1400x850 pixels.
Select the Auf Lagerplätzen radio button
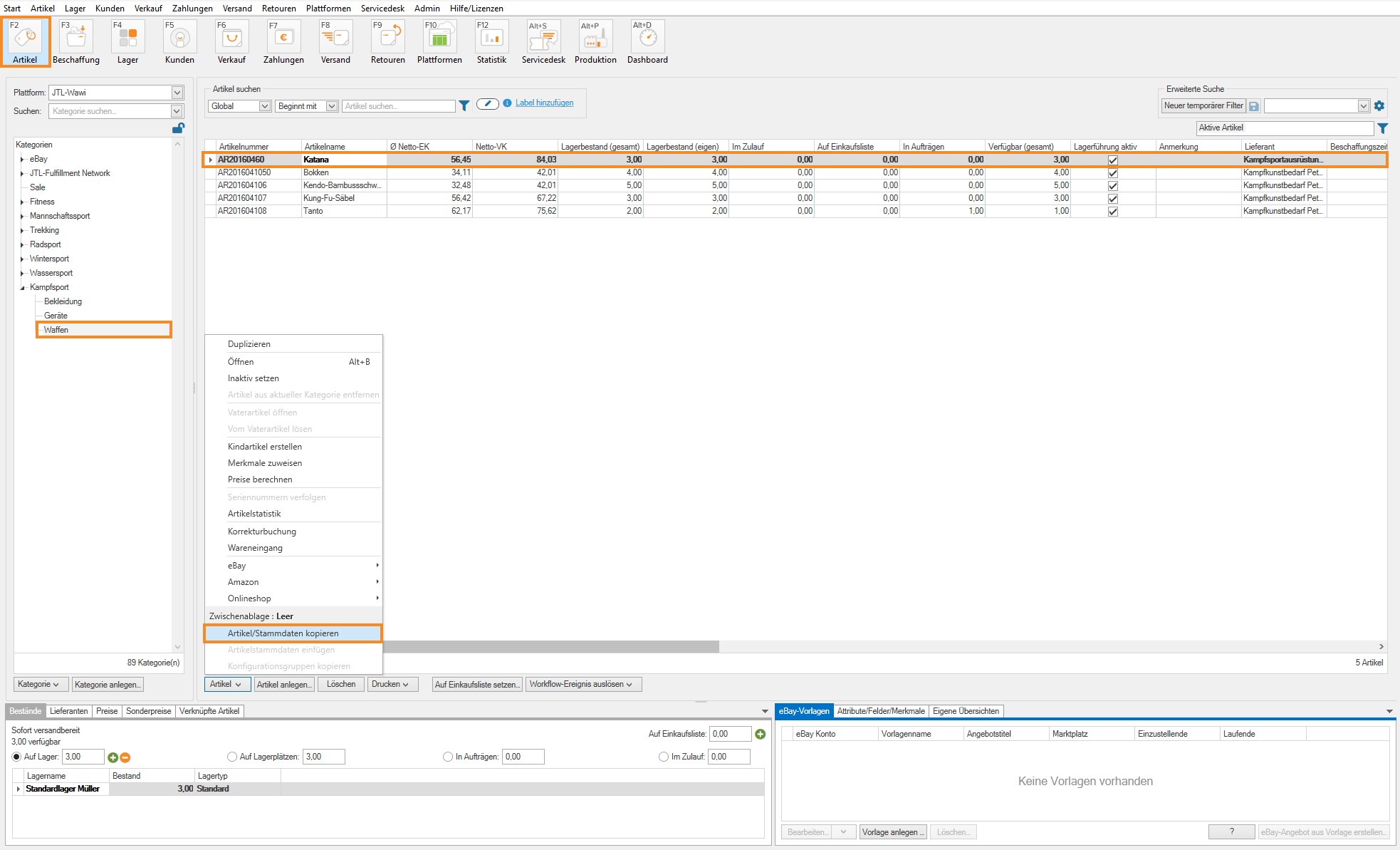tap(232, 757)
